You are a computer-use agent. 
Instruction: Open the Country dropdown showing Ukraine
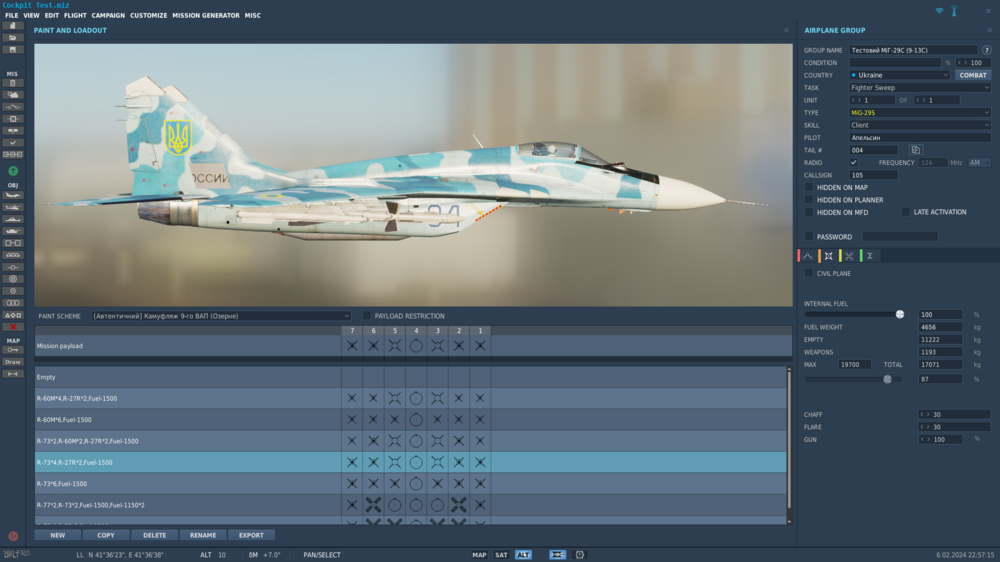[899, 75]
